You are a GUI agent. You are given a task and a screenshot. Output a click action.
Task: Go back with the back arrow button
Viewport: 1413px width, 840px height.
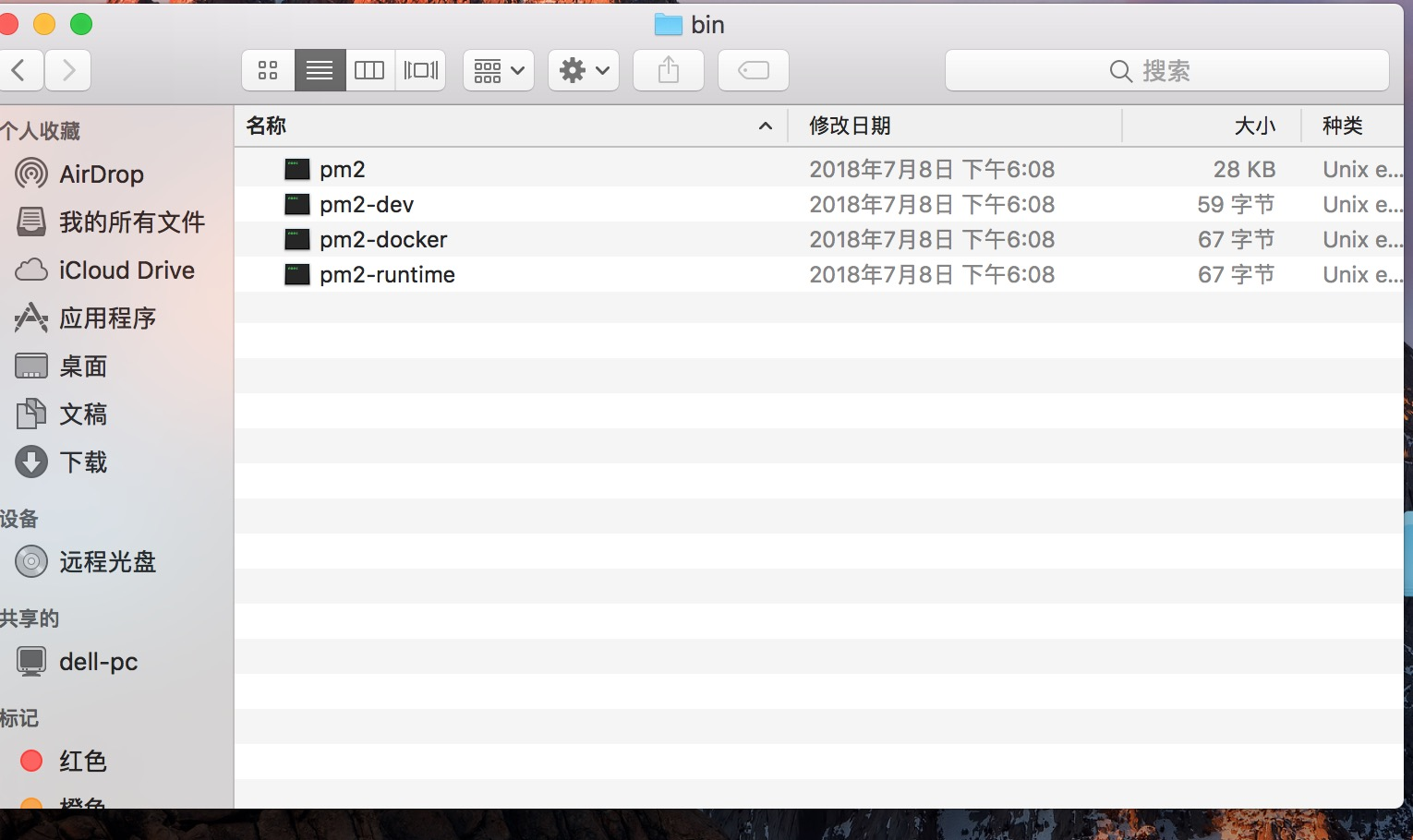[x=19, y=70]
